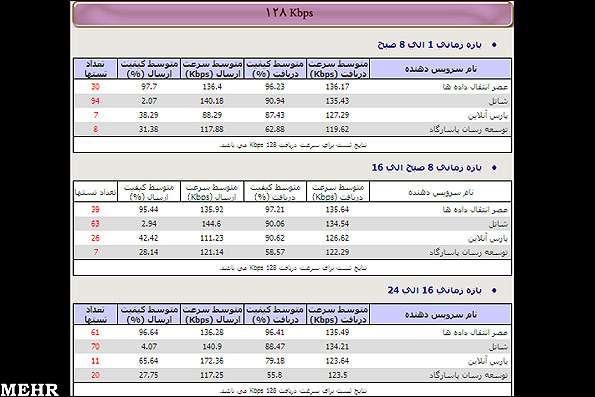Click the value 95.44
595x397 pixels.
pos(148,210)
